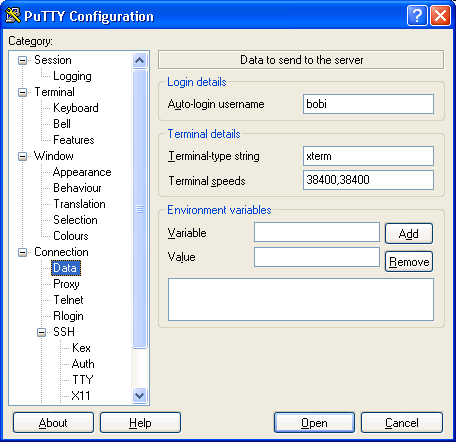Open the Rlogin category
Viewport: 456px width, 442px height.
pyautogui.click(x=68, y=316)
